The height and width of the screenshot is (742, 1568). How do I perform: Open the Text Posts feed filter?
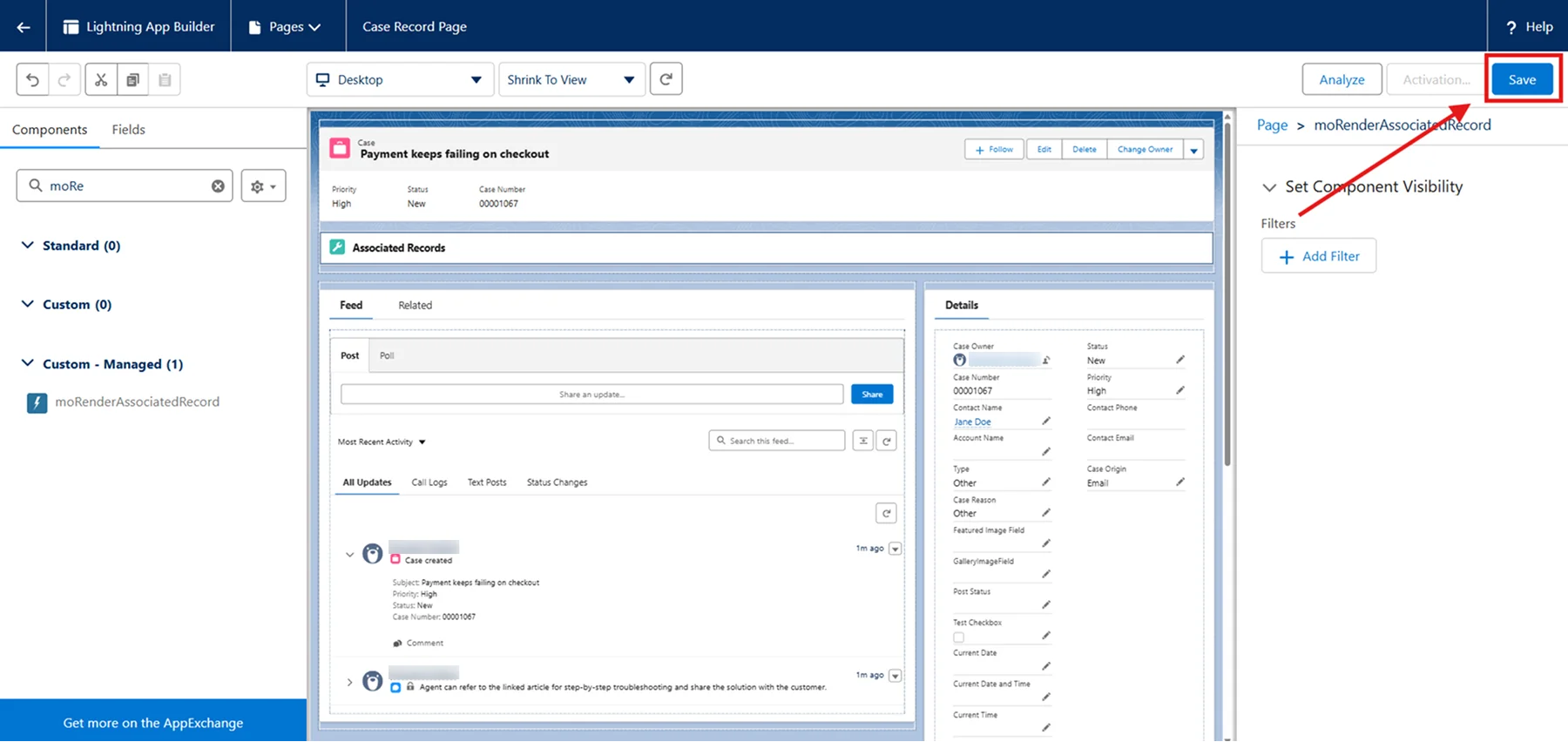[x=487, y=482]
